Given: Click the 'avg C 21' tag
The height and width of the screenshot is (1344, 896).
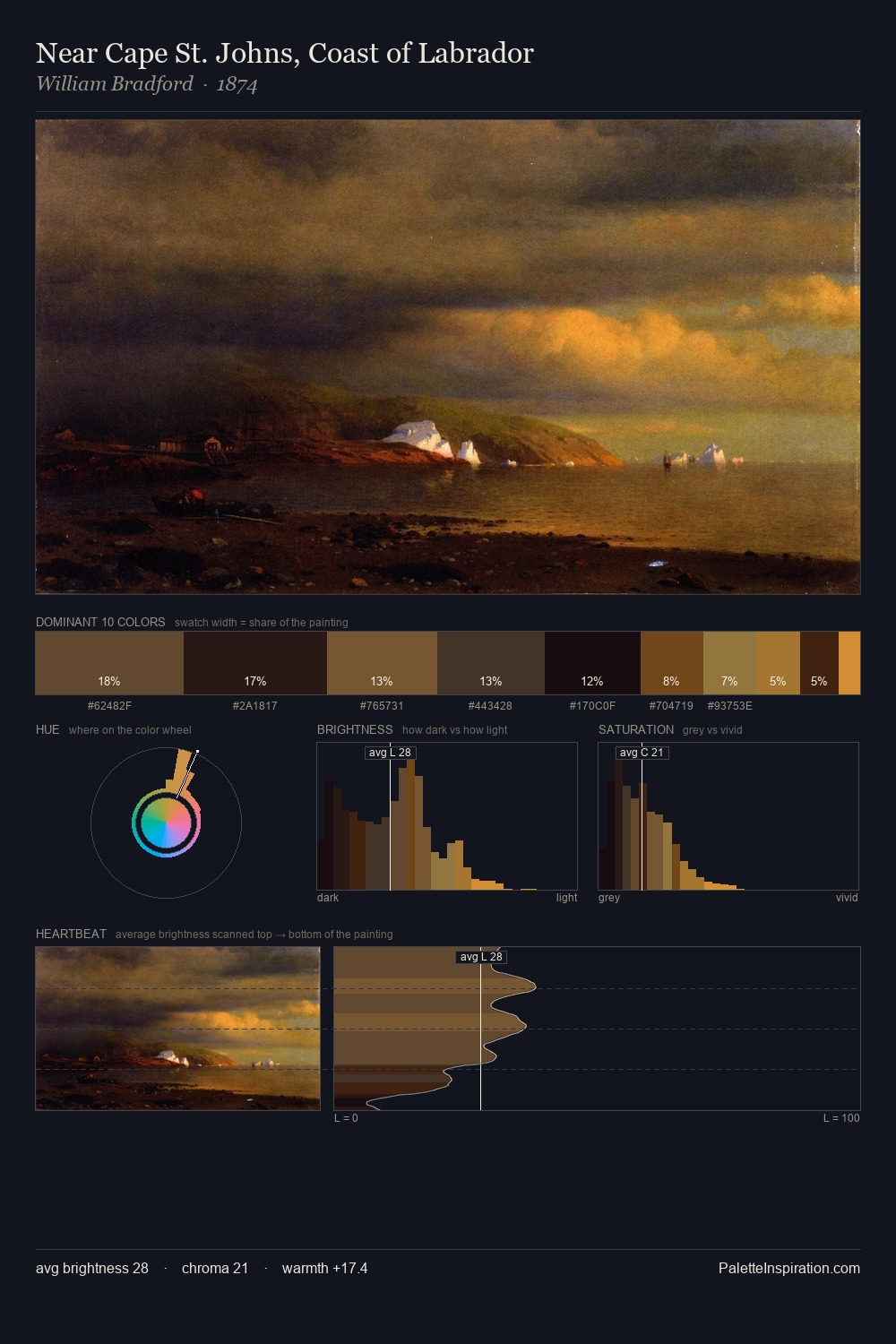Looking at the screenshot, I should 642,753.
